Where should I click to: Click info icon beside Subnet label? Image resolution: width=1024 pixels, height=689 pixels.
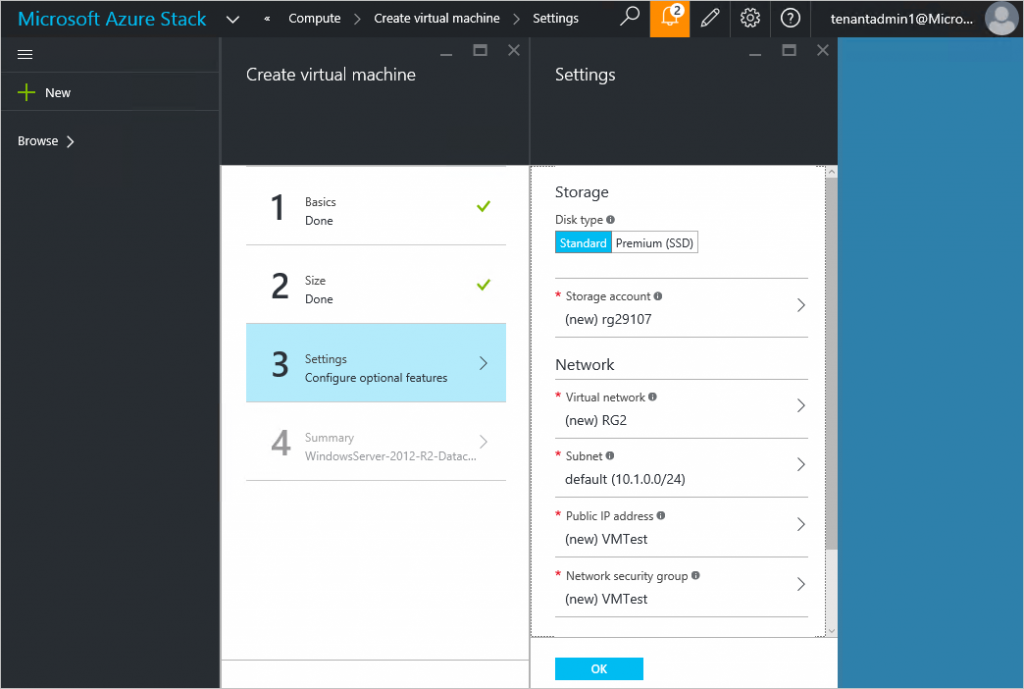[609, 455]
